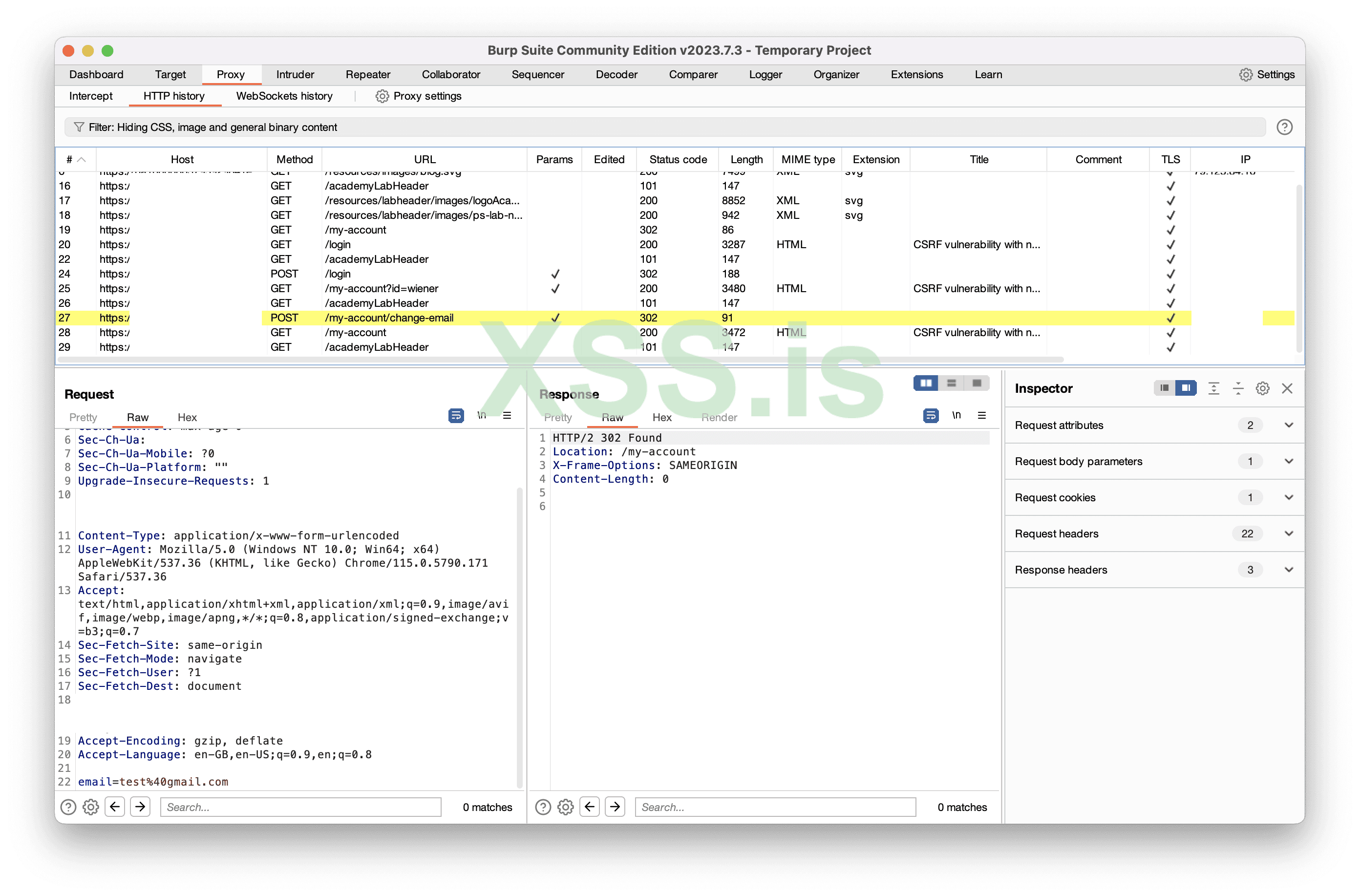Switch to side-by-side request/response layout
The height and width of the screenshot is (896, 1360).
coord(926,383)
